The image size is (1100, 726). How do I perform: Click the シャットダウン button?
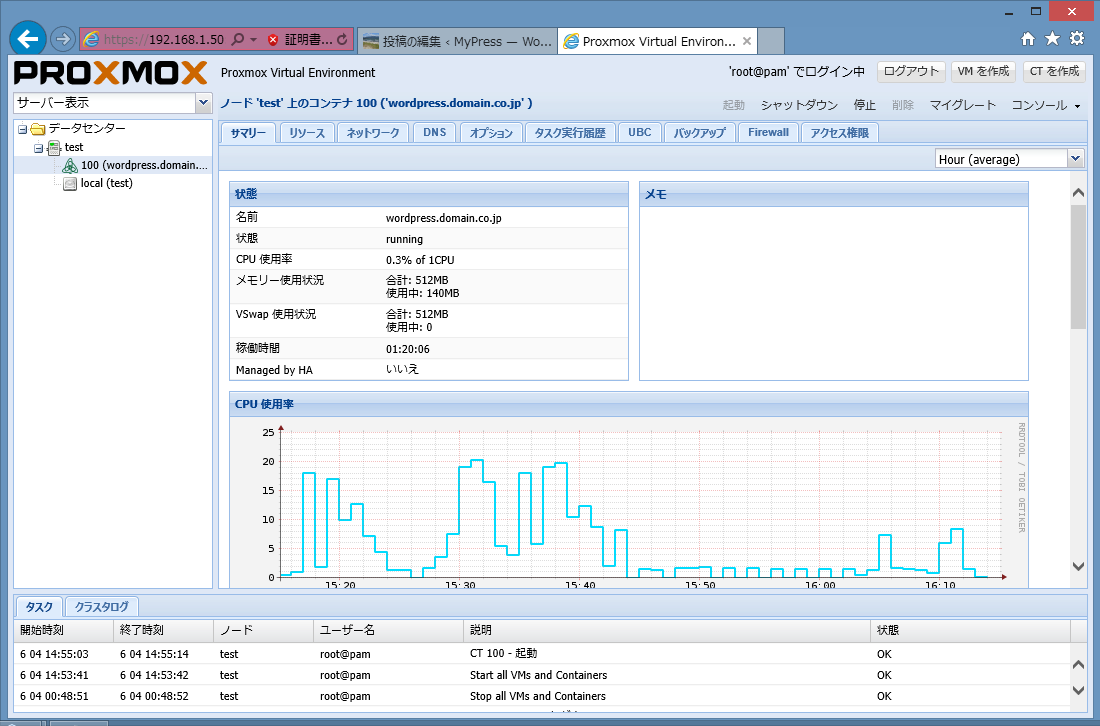click(799, 105)
